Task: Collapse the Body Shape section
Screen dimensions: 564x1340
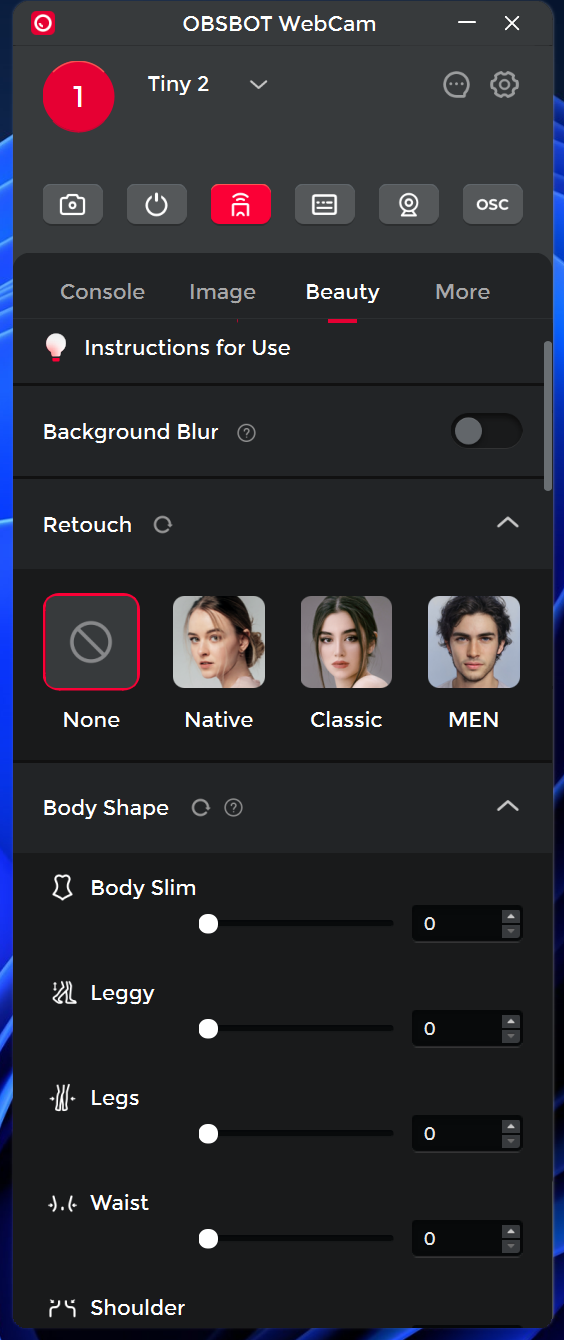Action: [508, 805]
